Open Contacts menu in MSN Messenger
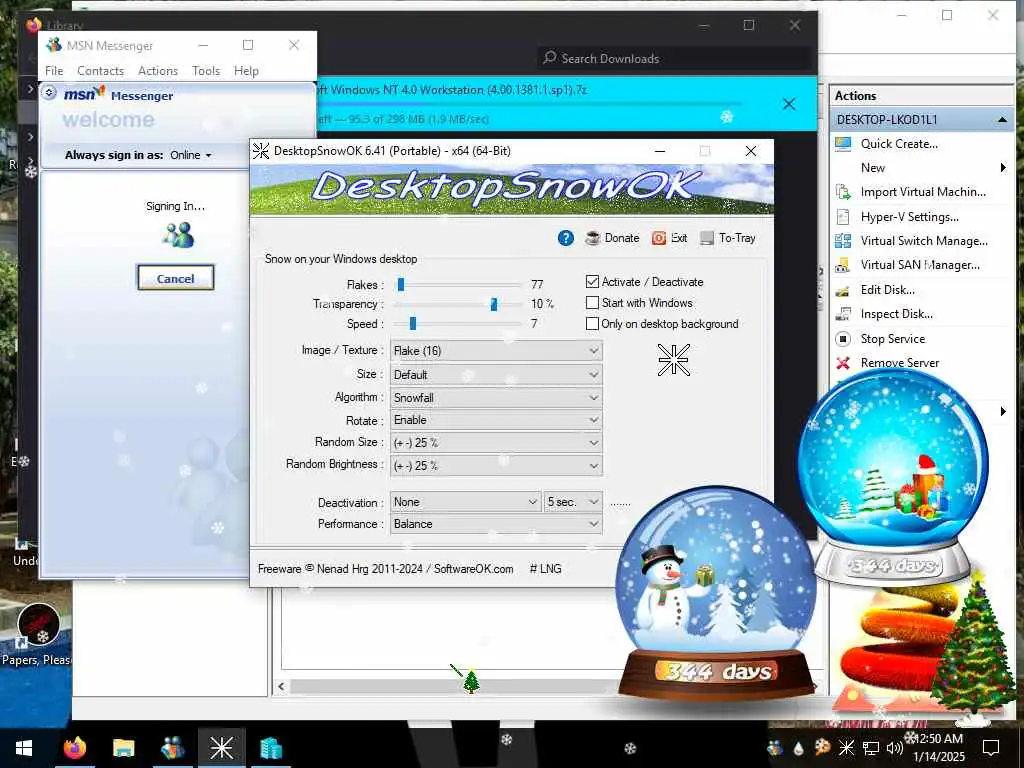The width and height of the screenshot is (1024, 768). (101, 71)
